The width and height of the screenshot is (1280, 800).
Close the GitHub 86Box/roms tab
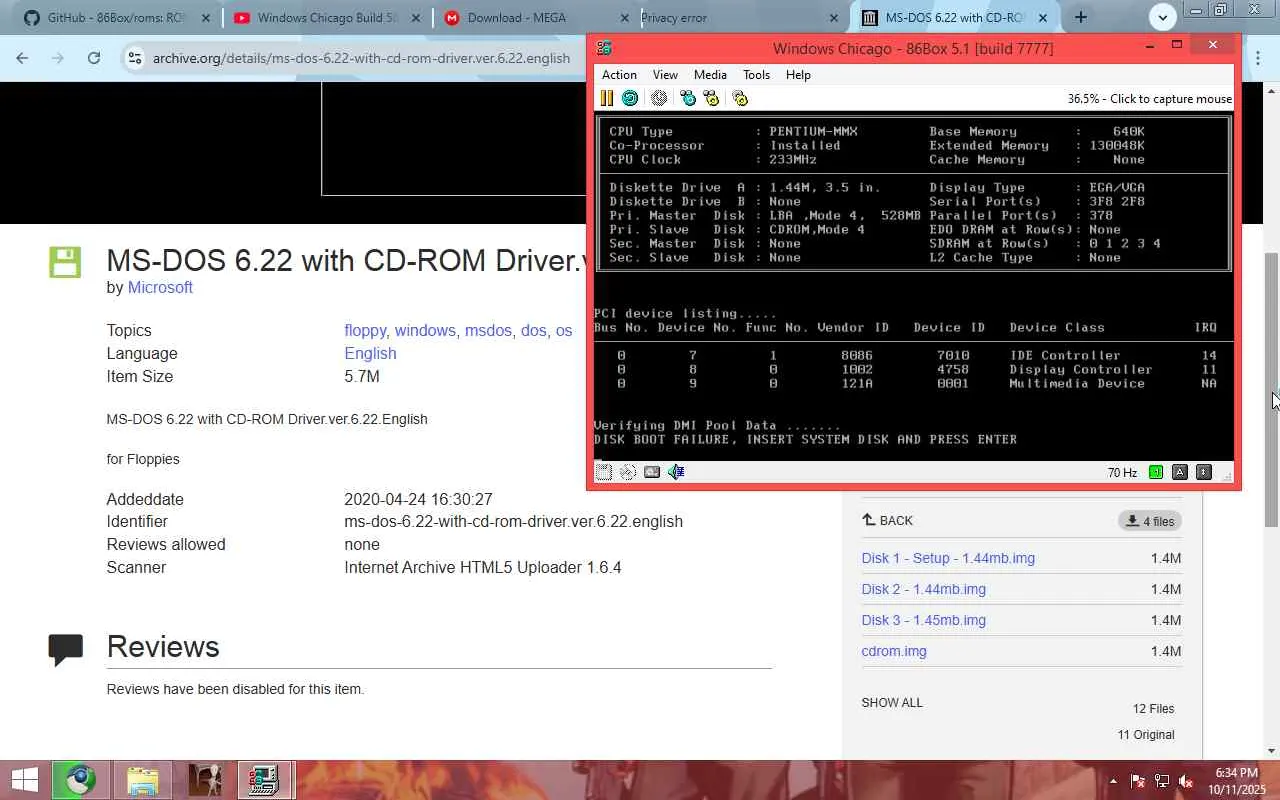205,18
